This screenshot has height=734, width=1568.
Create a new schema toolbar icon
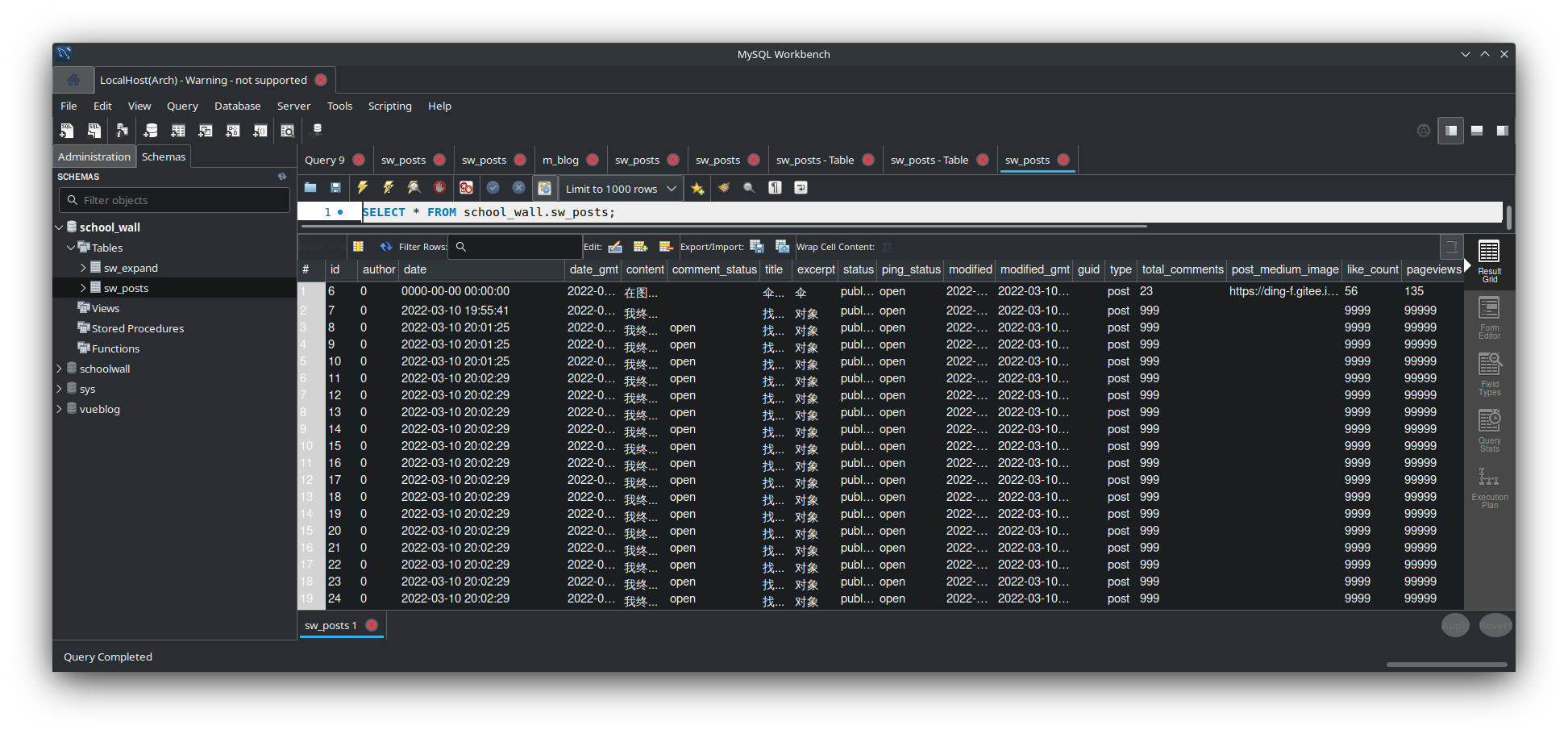[x=151, y=130]
